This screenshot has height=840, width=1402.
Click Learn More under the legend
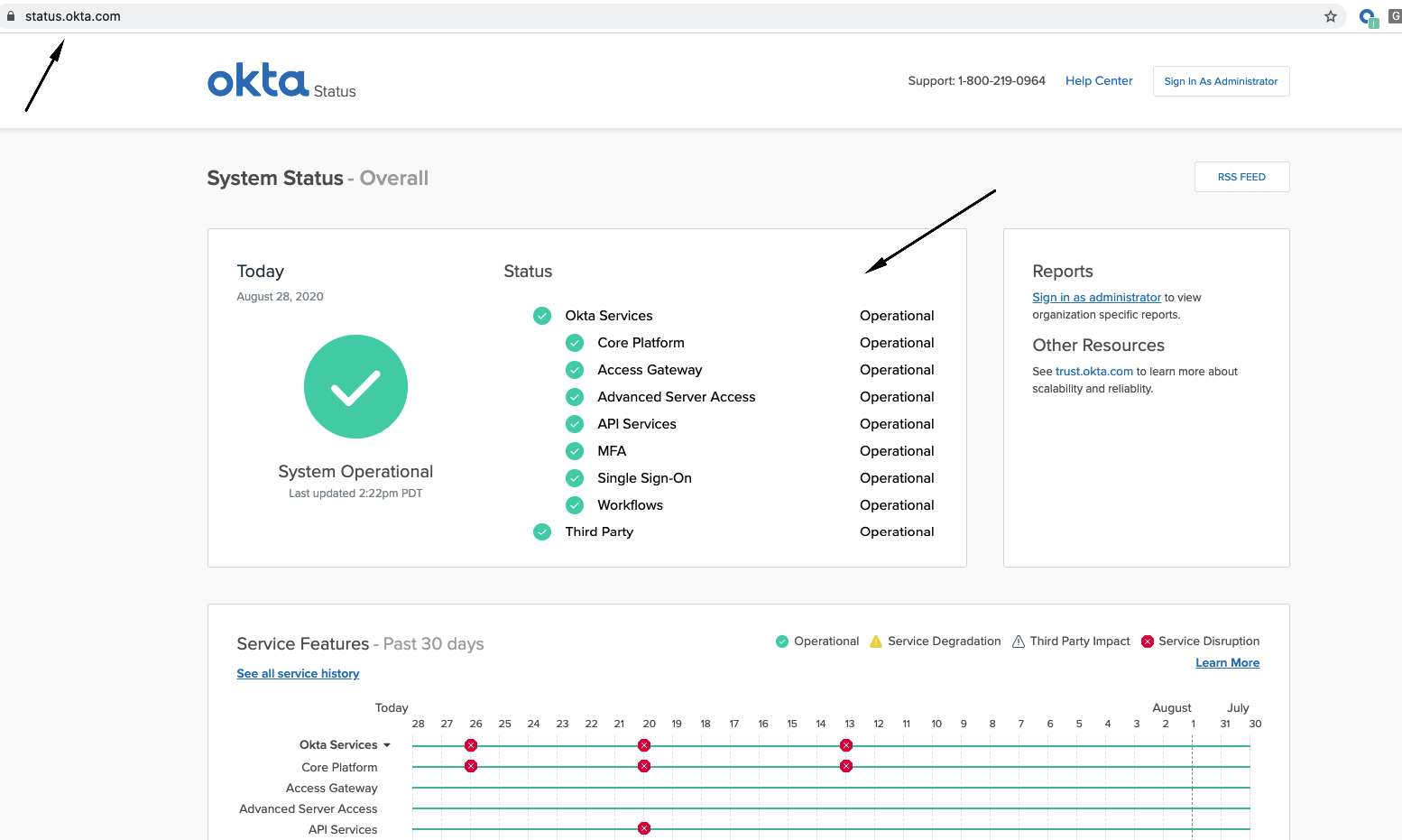point(1227,663)
